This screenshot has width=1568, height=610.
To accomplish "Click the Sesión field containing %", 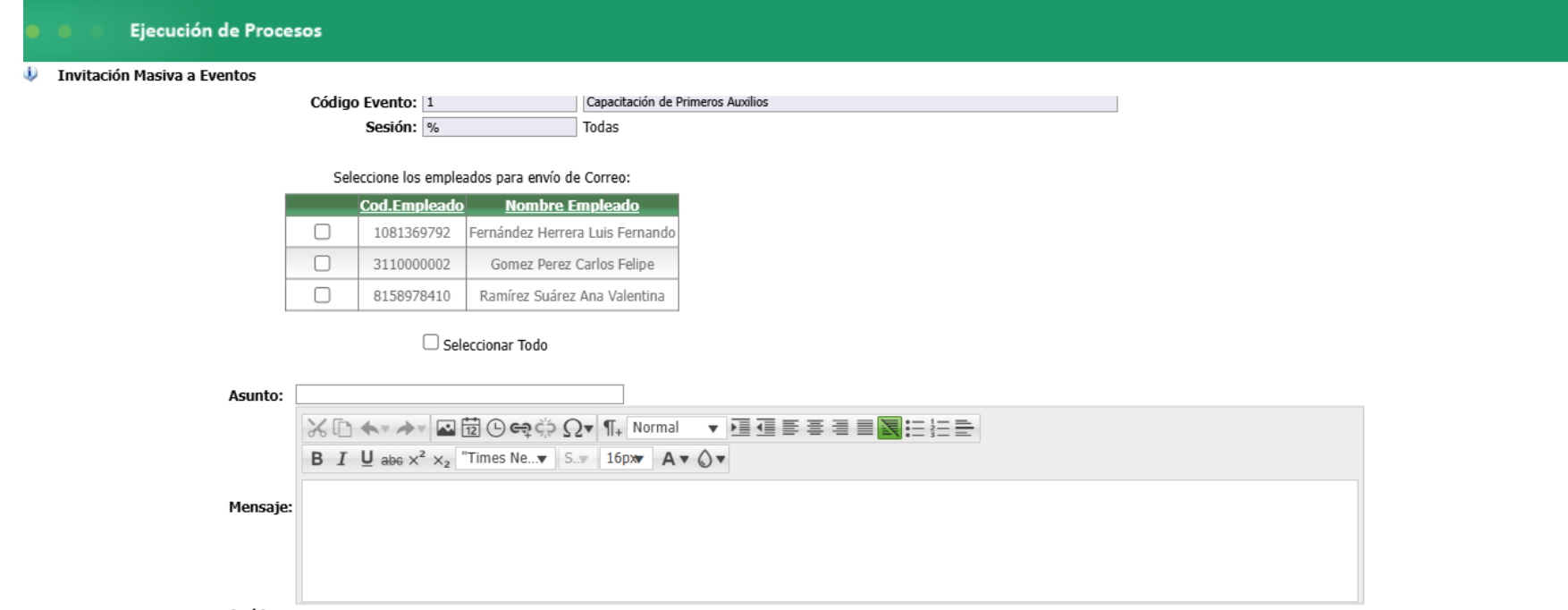I will [500, 128].
